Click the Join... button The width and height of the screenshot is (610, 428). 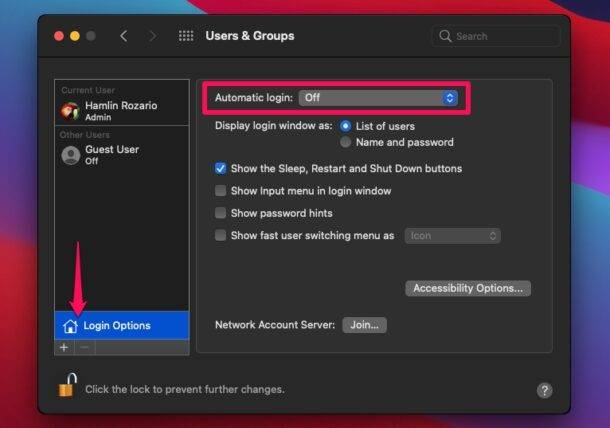pyautogui.click(x=365, y=325)
